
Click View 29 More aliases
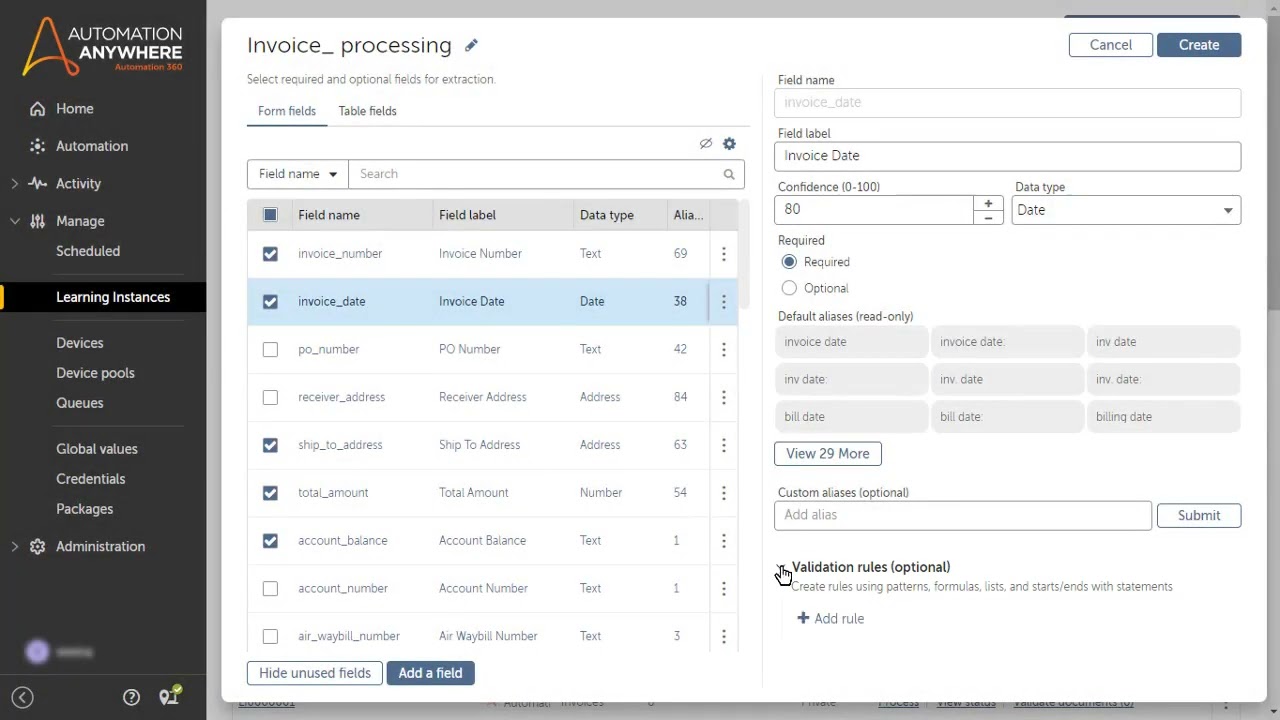tap(828, 454)
